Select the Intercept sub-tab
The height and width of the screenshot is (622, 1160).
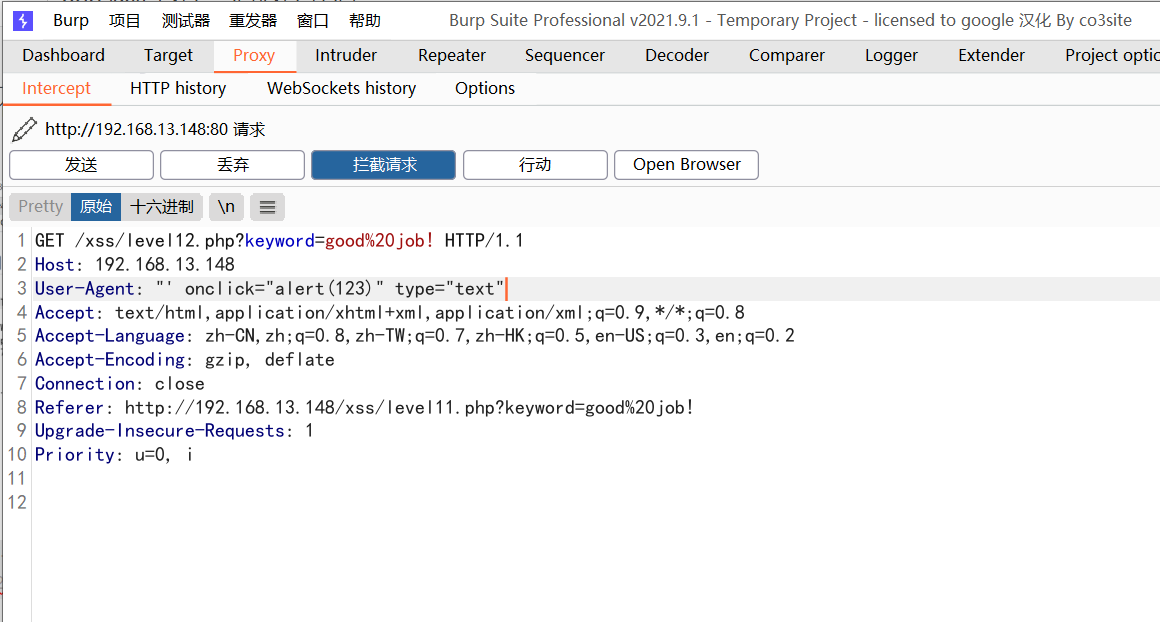(x=56, y=89)
